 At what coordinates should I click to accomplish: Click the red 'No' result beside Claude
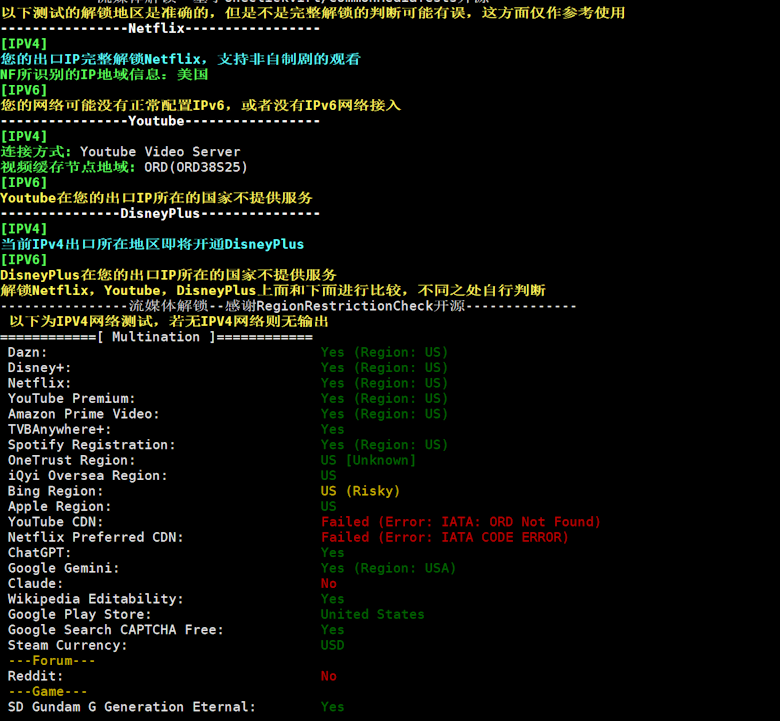pyautogui.click(x=328, y=583)
